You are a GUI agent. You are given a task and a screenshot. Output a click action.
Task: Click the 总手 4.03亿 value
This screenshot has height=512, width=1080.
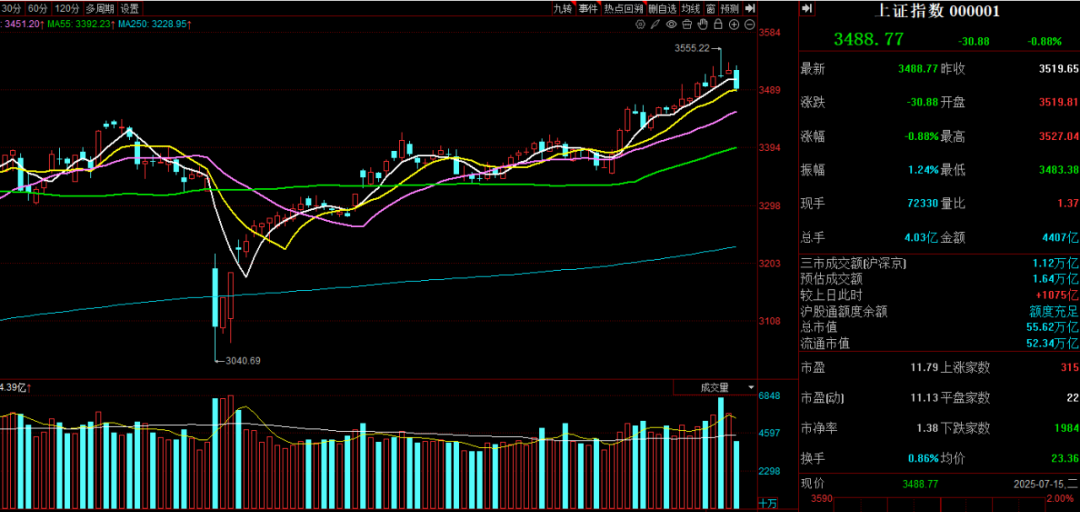point(922,238)
